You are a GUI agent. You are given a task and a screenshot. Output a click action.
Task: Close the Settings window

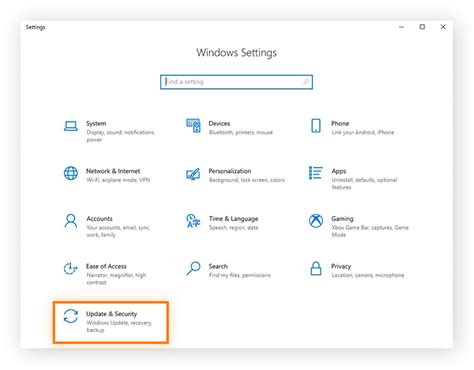(x=443, y=27)
